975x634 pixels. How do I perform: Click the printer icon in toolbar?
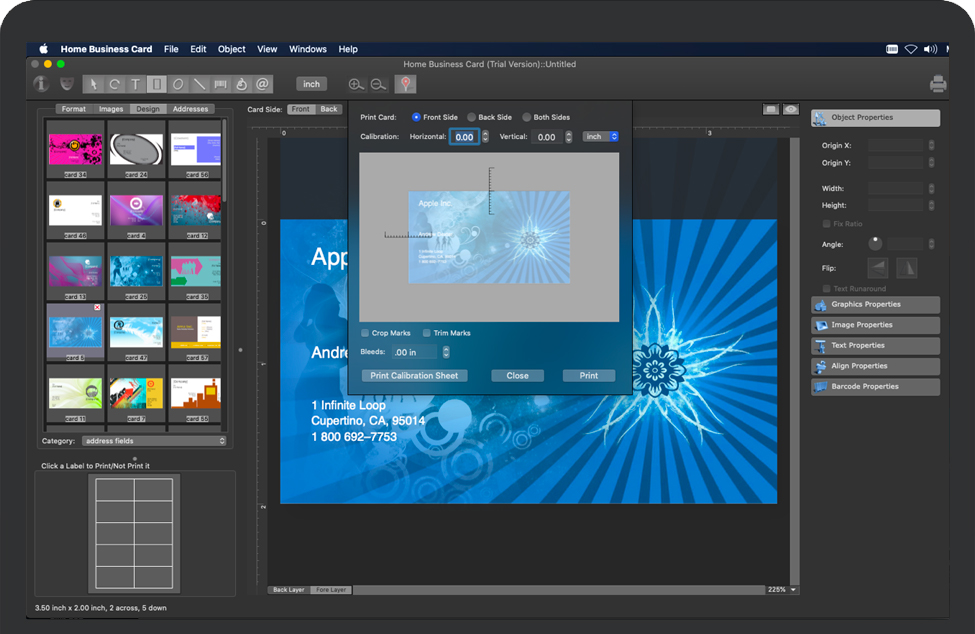[x=937, y=84]
